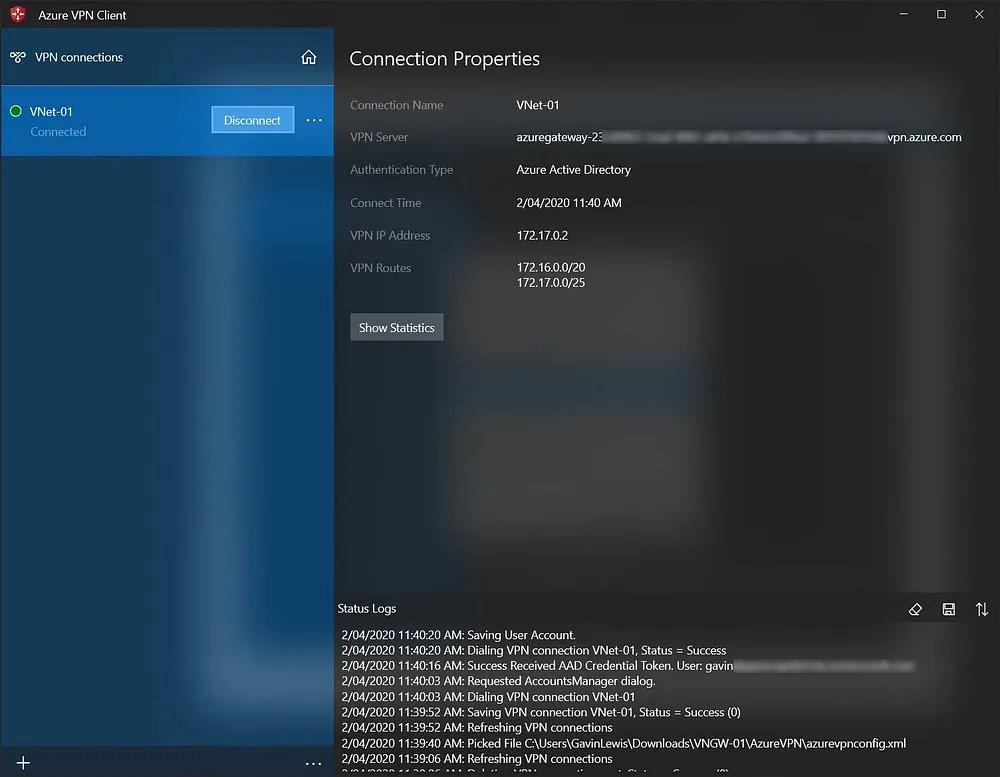Click log entry Saving VPN connection VNet-01
Image resolution: width=1000 pixels, height=777 pixels.
(541, 712)
